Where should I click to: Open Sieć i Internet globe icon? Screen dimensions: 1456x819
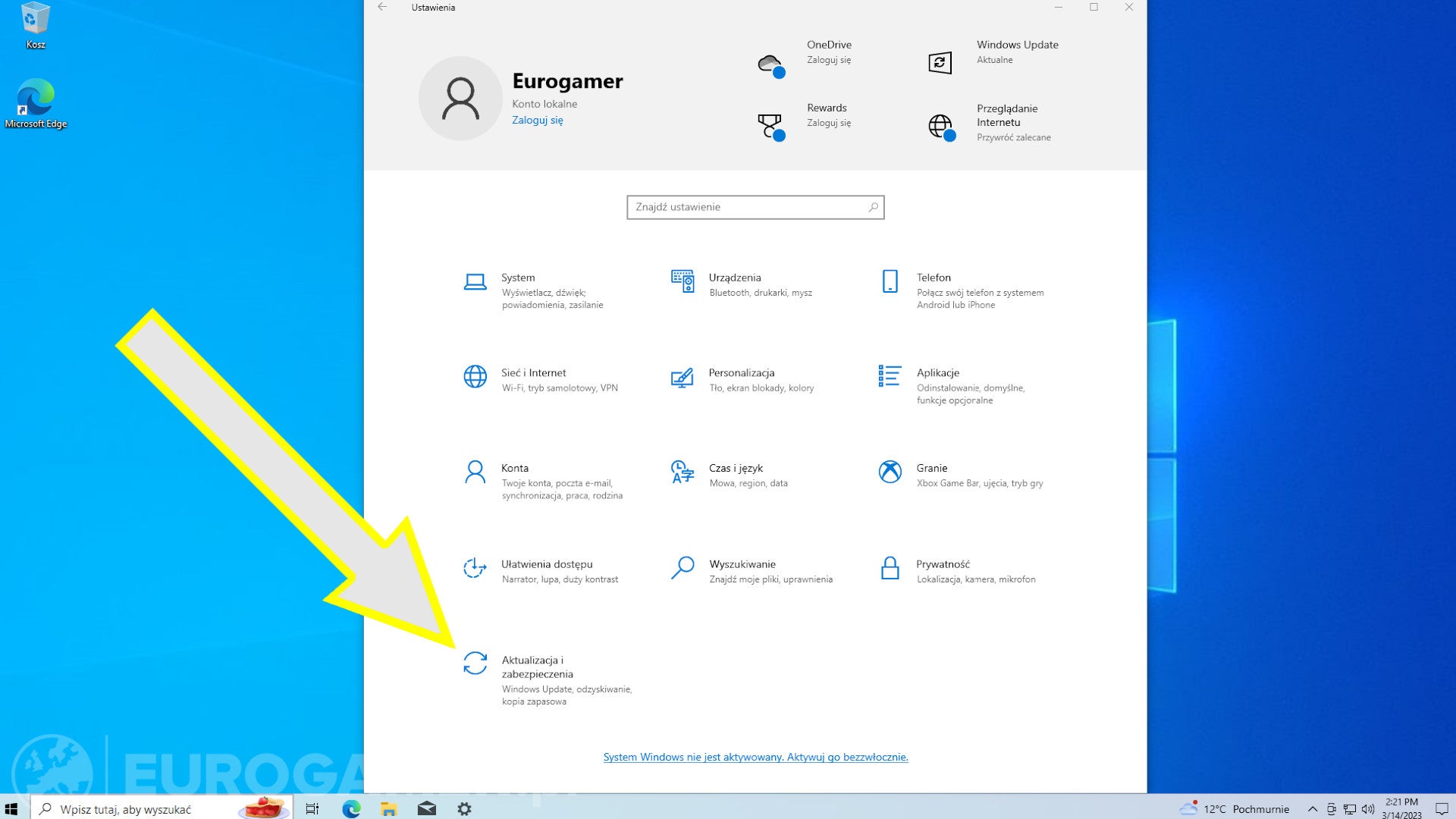(475, 376)
